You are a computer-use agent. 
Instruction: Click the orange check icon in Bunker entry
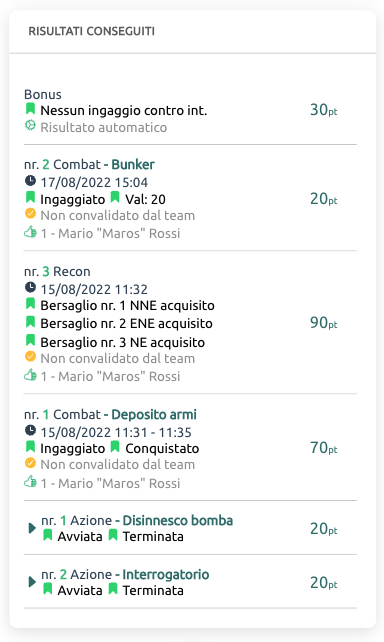tap(30, 213)
